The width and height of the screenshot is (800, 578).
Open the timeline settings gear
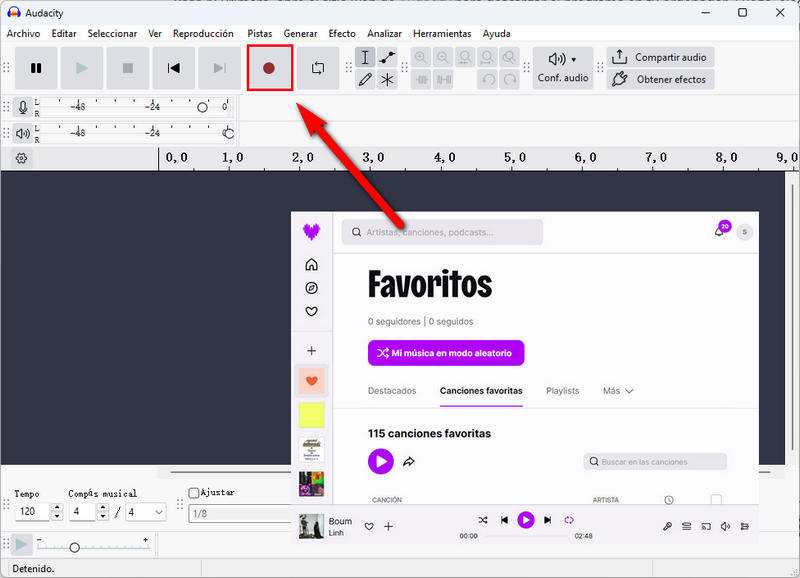pos(22,158)
